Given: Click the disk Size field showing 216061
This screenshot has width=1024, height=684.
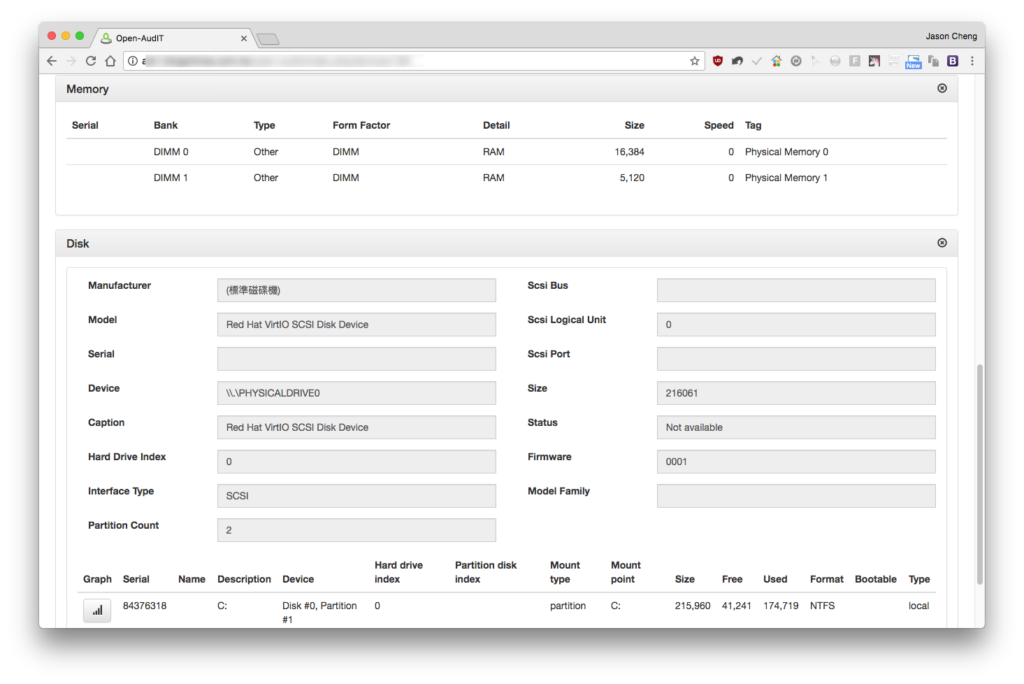Looking at the screenshot, I should coord(796,393).
